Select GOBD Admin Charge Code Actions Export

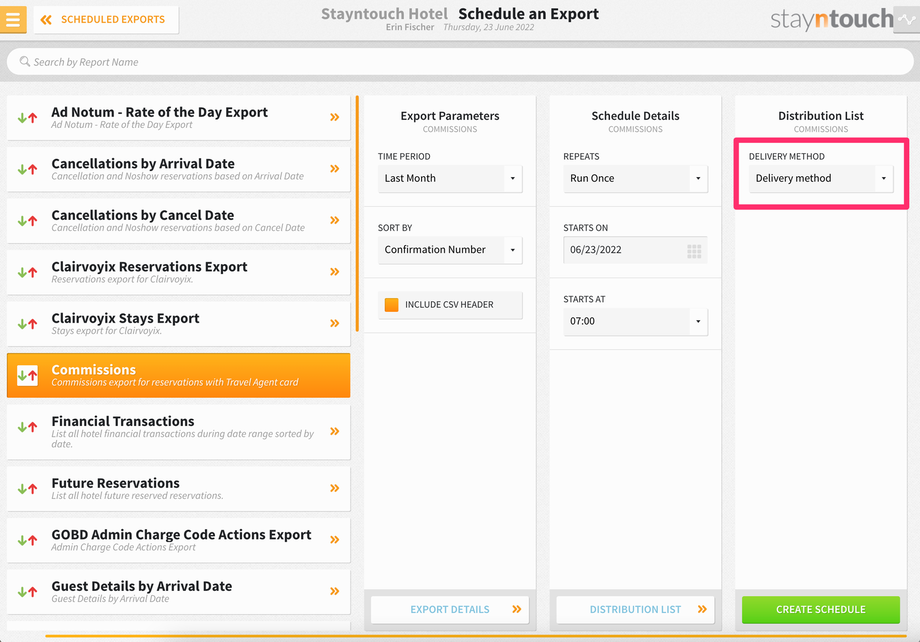pyautogui.click(x=178, y=540)
